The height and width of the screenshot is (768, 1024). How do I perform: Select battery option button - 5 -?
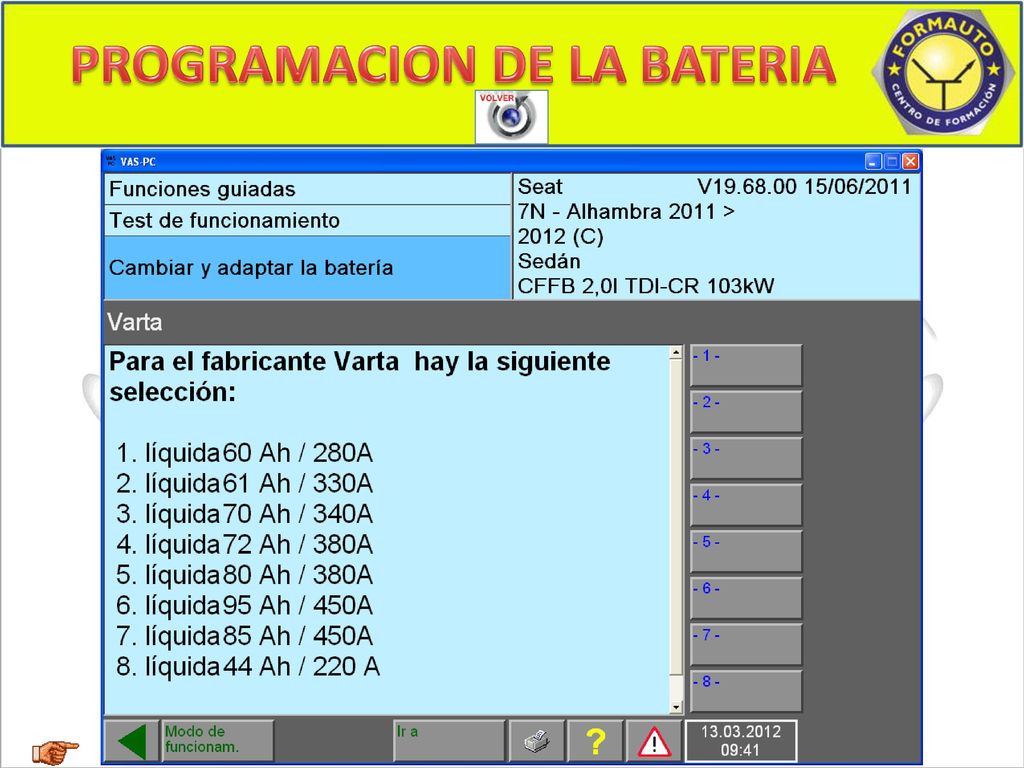tap(746, 552)
